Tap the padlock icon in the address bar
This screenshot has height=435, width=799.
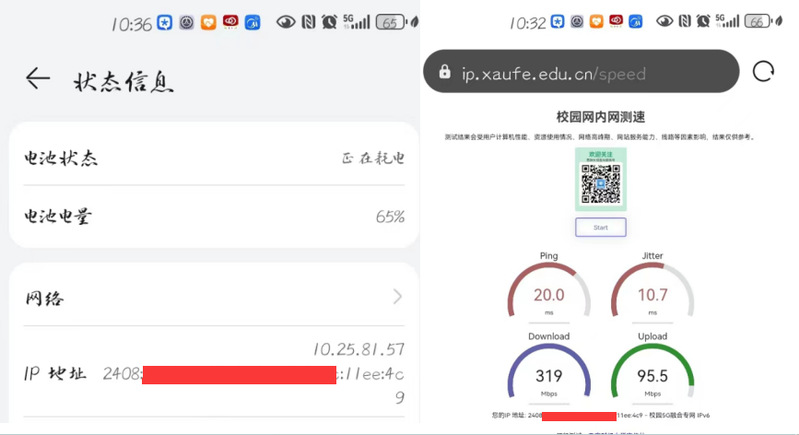coord(445,71)
